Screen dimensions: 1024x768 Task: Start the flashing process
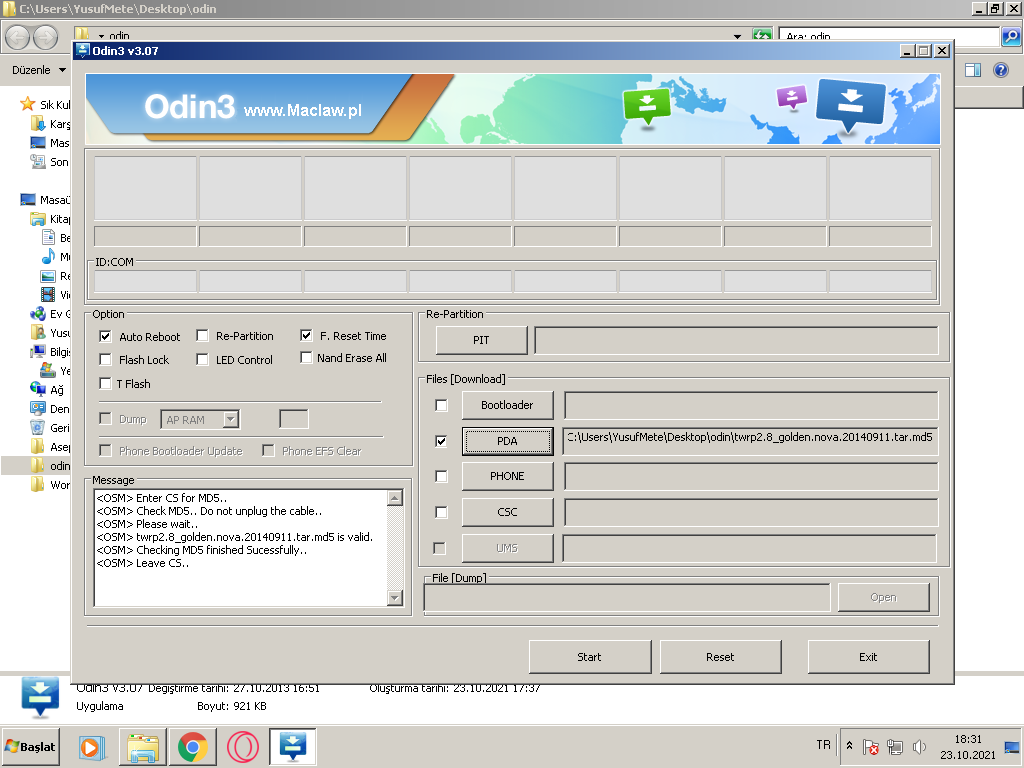[x=590, y=656]
